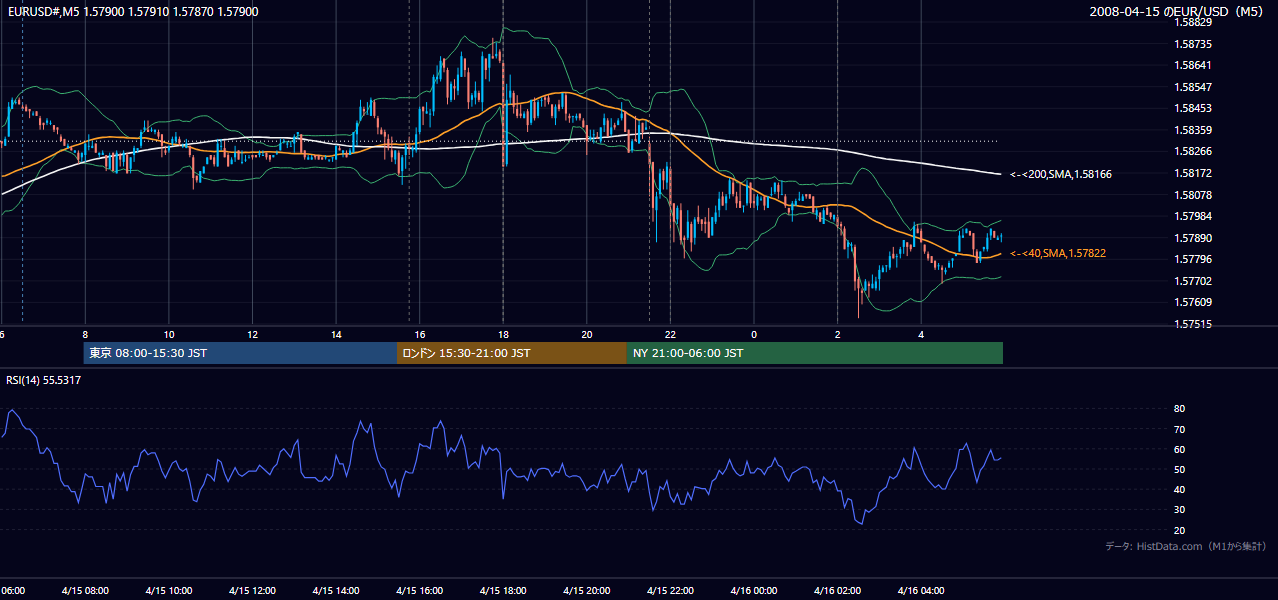
Task: Click hour tick 14 under the price chart
Action: pyautogui.click(x=336, y=335)
